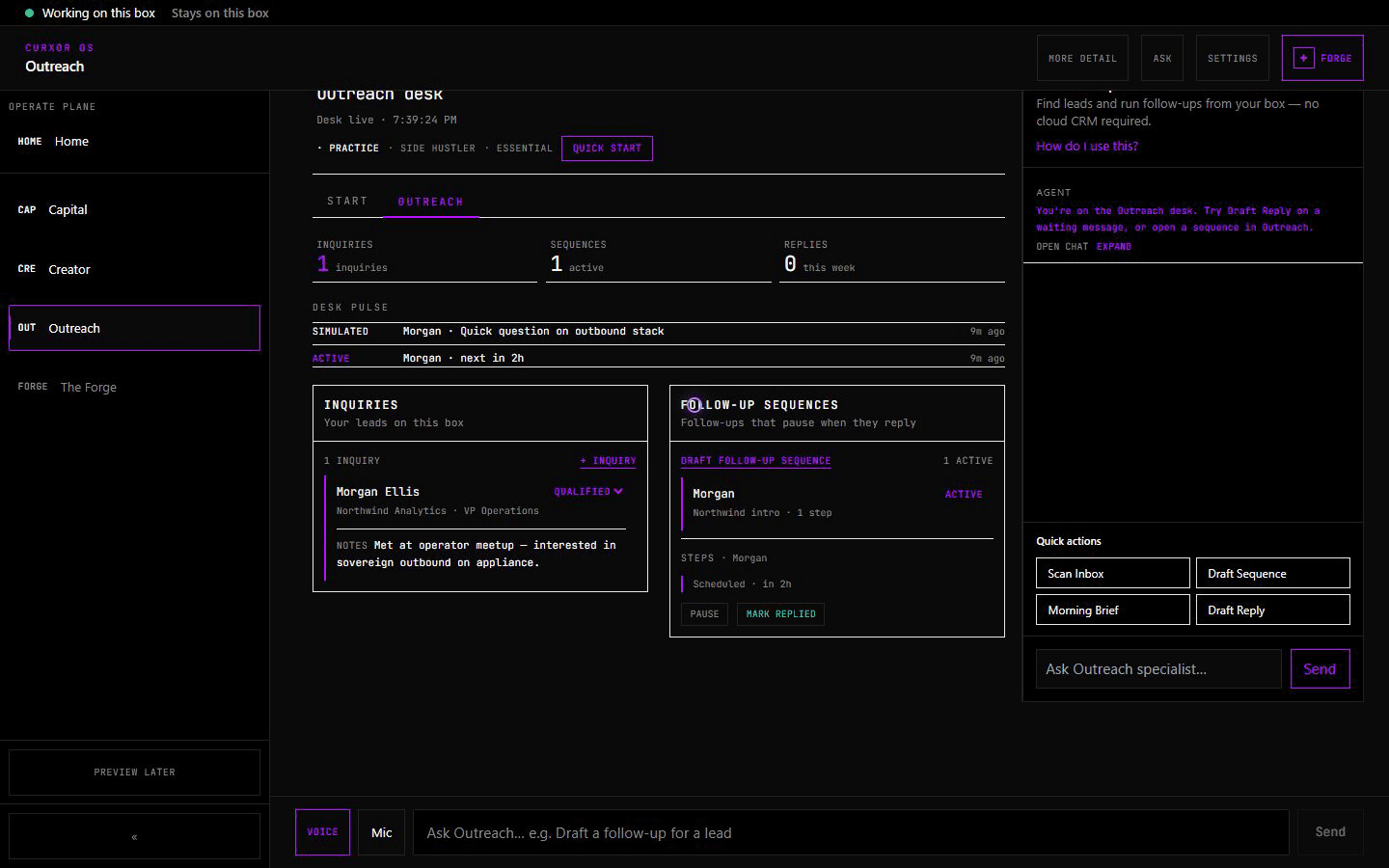Click the bottom bar Send button
This screenshot has width=1389, height=868.
(x=1330, y=832)
